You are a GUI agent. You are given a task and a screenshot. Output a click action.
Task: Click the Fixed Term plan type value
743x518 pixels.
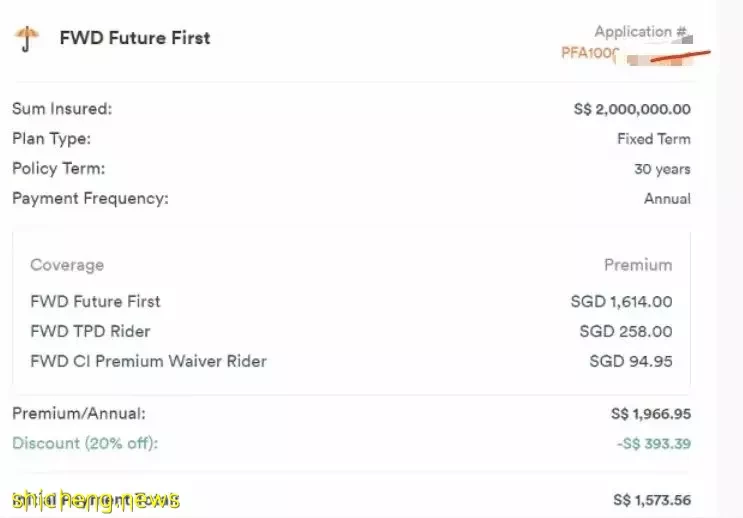click(x=654, y=139)
